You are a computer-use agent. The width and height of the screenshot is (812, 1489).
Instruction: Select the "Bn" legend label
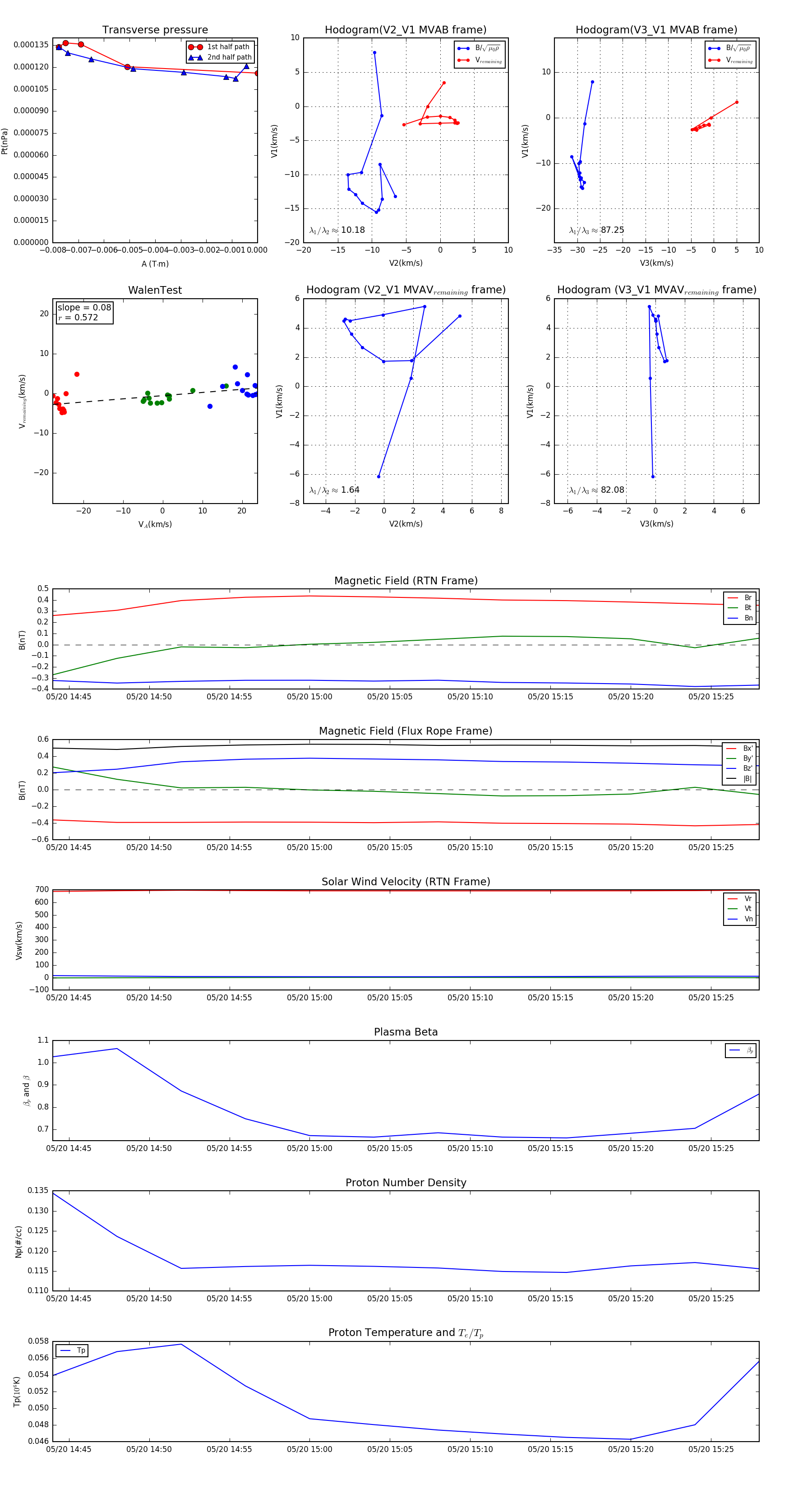pyautogui.click(x=748, y=618)
